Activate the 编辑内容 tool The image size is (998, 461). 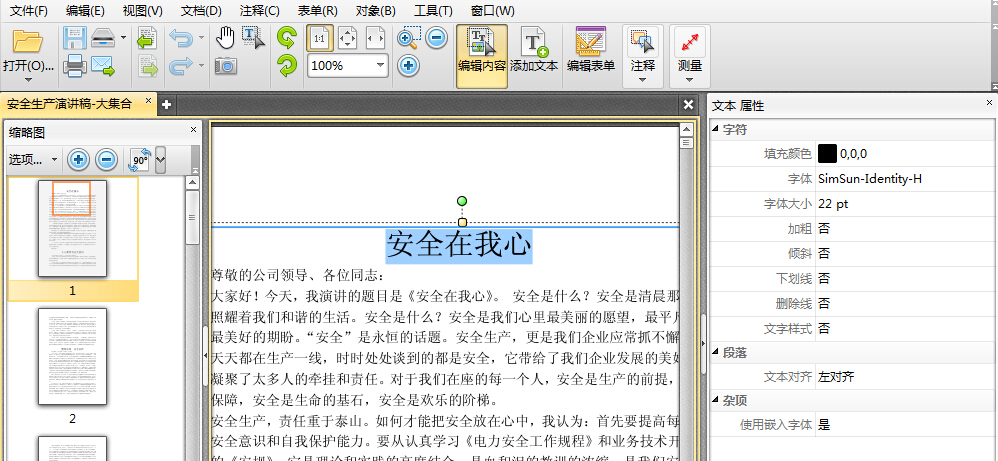pyautogui.click(x=482, y=56)
